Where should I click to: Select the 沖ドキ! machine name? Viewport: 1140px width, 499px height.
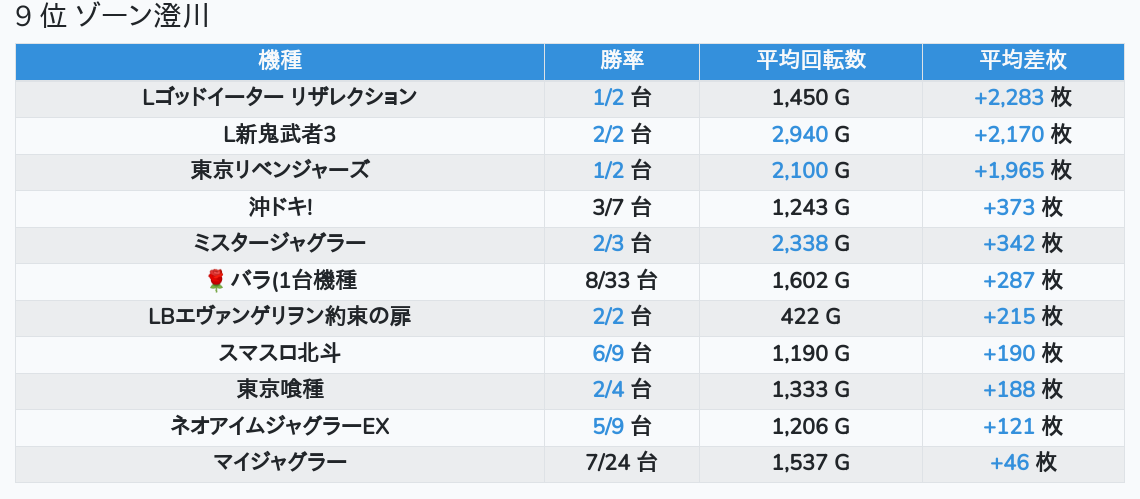[280, 207]
